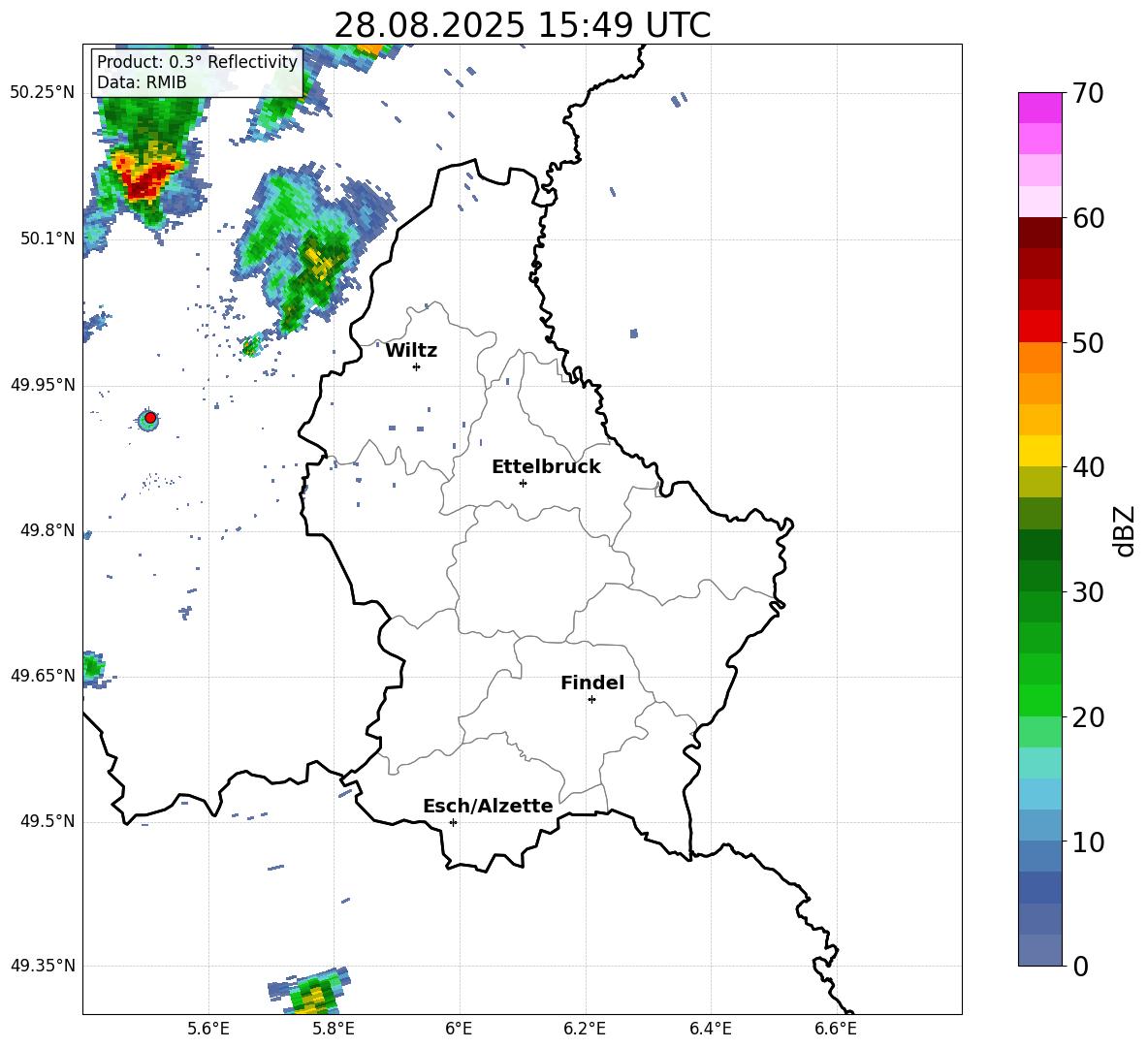Click the yellow colorbar segment above 40

pyautogui.click(x=1039, y=451)
